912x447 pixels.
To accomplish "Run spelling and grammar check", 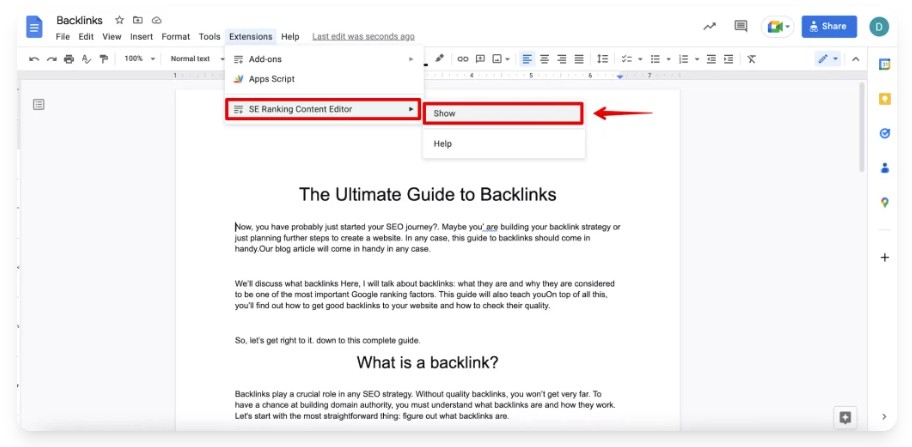I will (87, 59).
